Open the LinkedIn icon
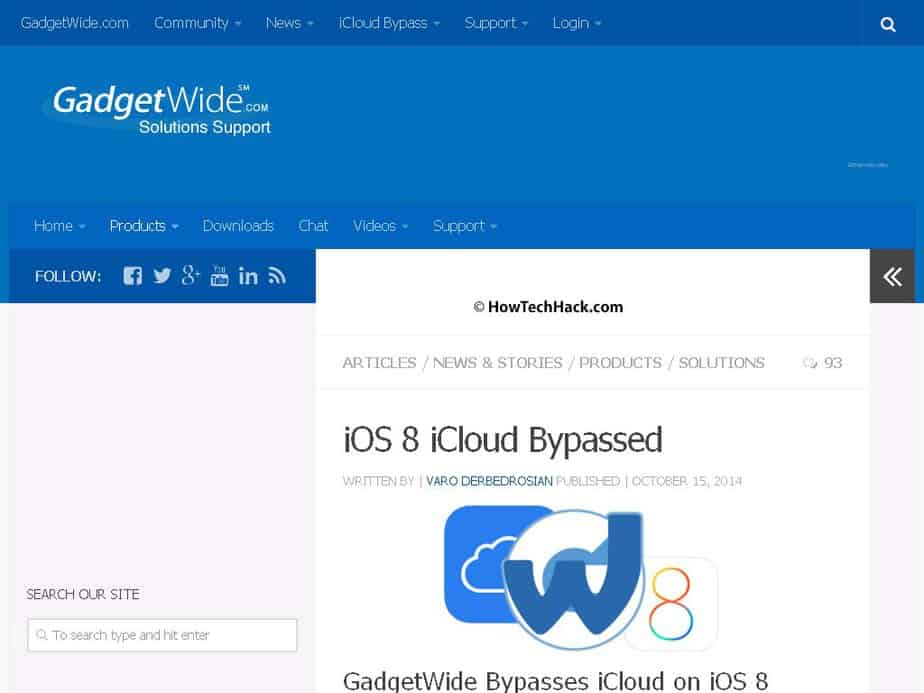This screenshot has width=924, height=693. click(248, 276)
